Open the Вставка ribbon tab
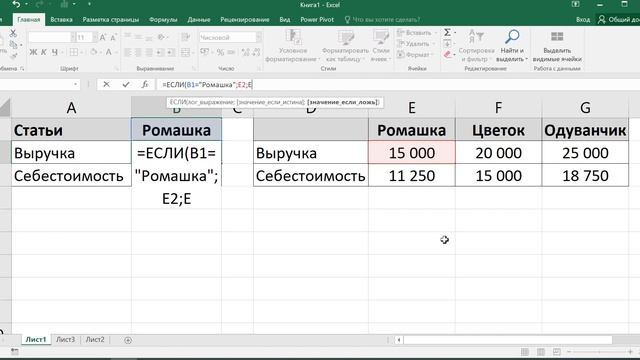640x360 pixels. (61, 20)
